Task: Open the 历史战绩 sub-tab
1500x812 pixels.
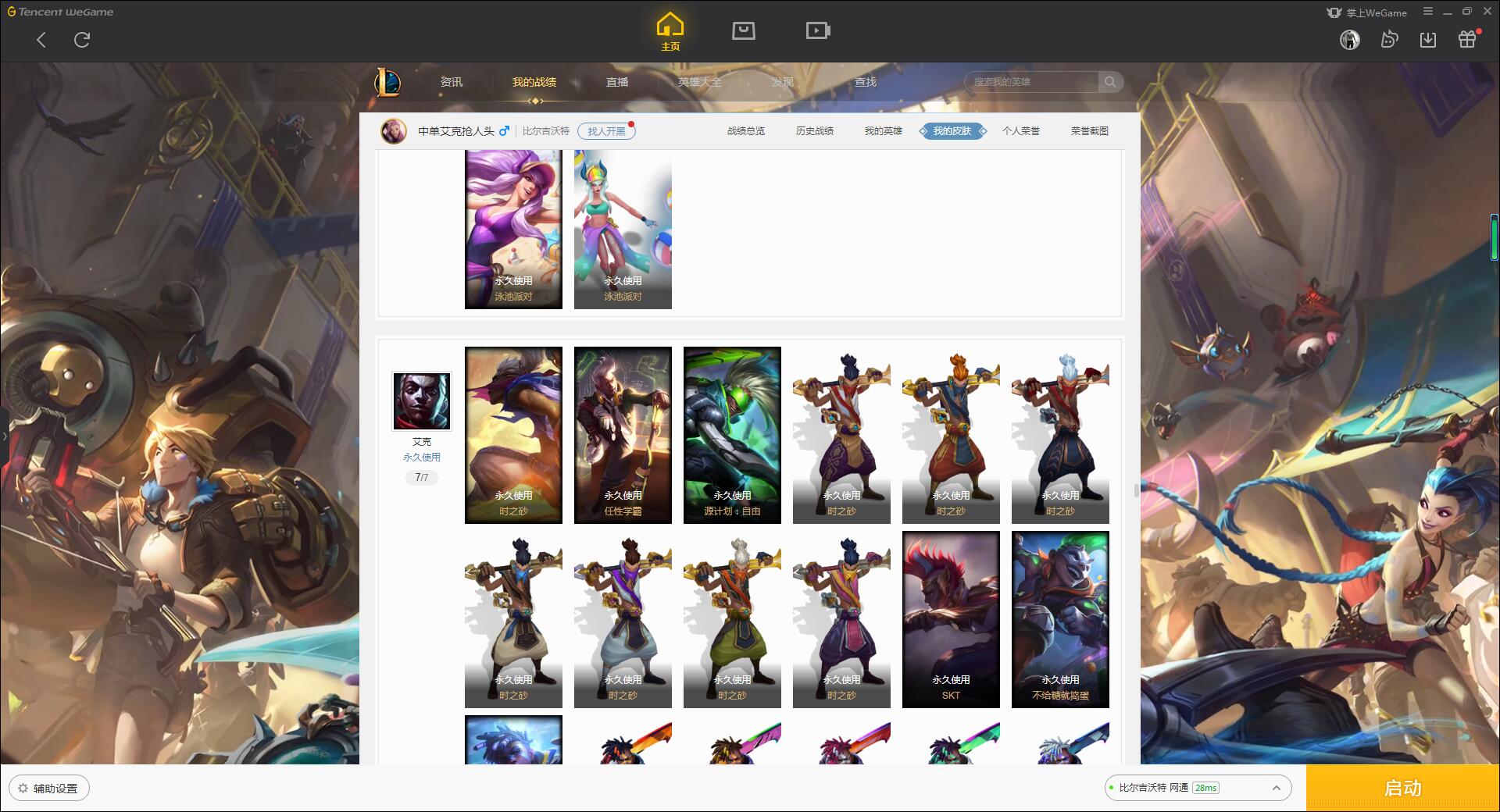Action: [x=815, y=131]
